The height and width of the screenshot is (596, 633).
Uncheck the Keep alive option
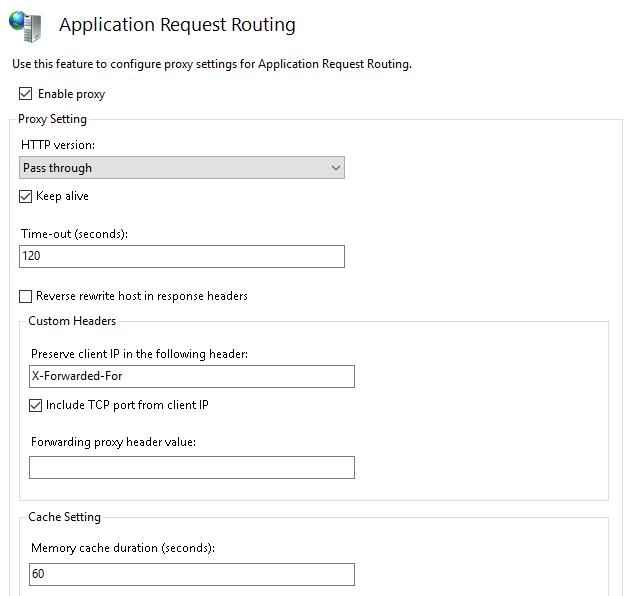25,196
